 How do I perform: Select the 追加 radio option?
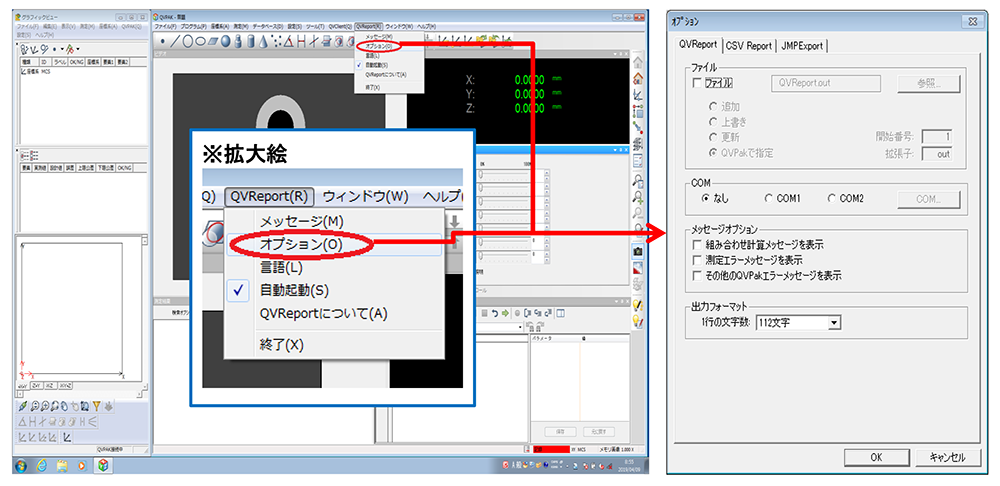[x=713, y=107]
